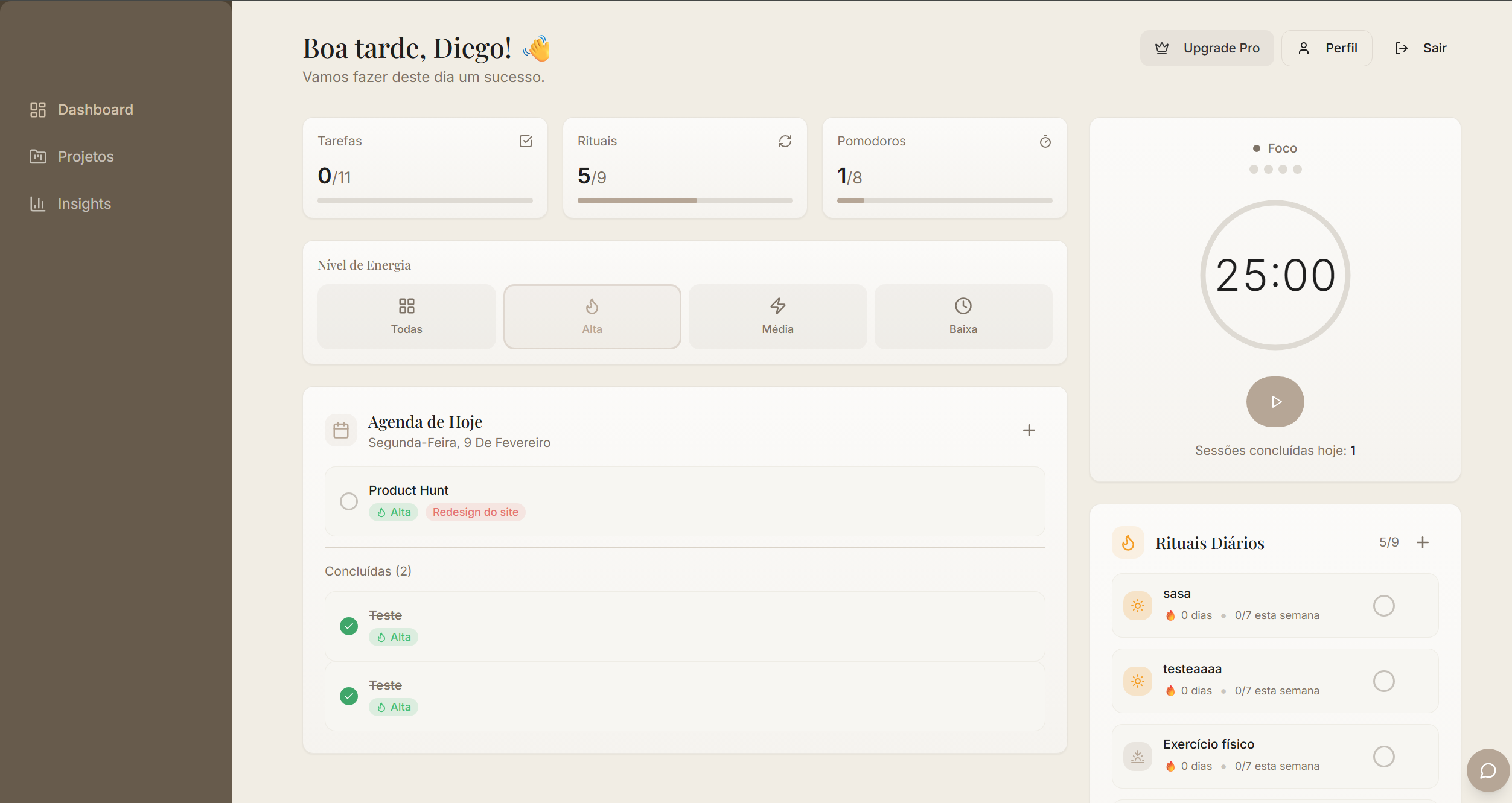Mark the Product Hunt task as complete

point(349,501)
